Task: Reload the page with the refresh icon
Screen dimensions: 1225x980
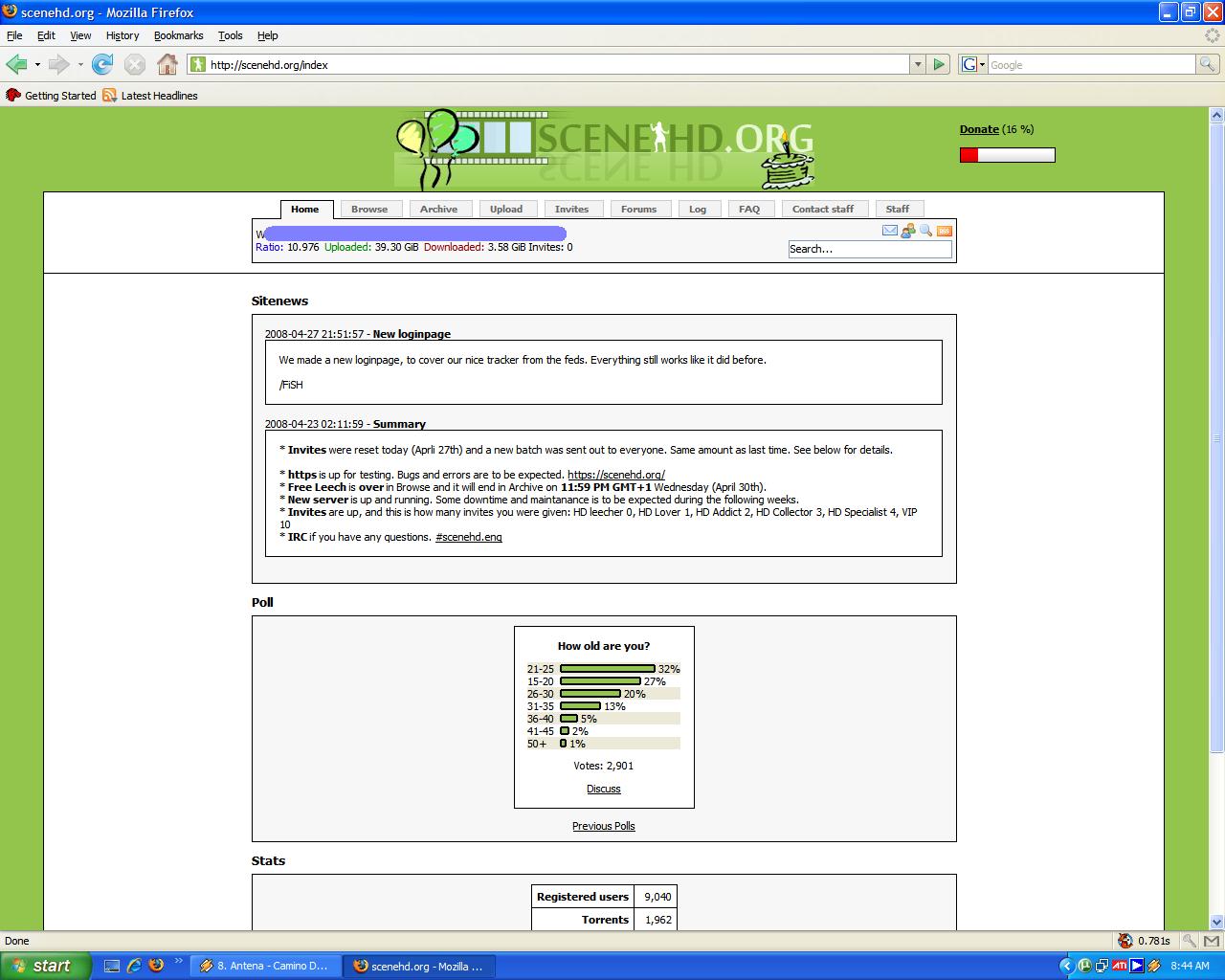Action: pos(102,64)
